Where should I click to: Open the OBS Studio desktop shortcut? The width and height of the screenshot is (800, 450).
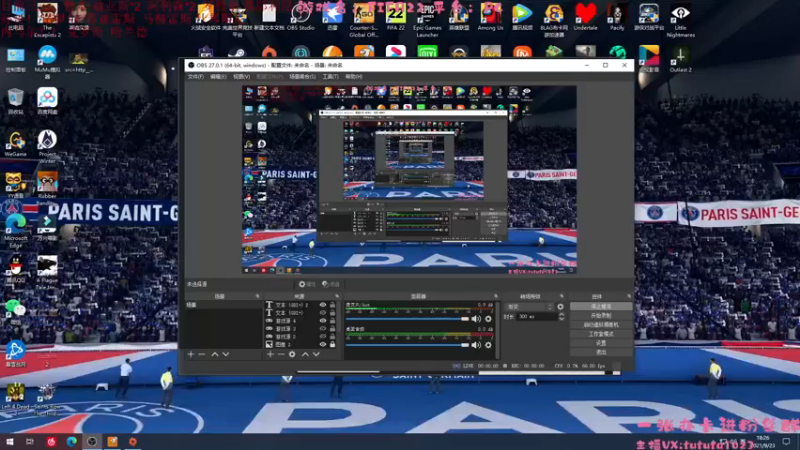pyautogui.click(x=301, y=16)
